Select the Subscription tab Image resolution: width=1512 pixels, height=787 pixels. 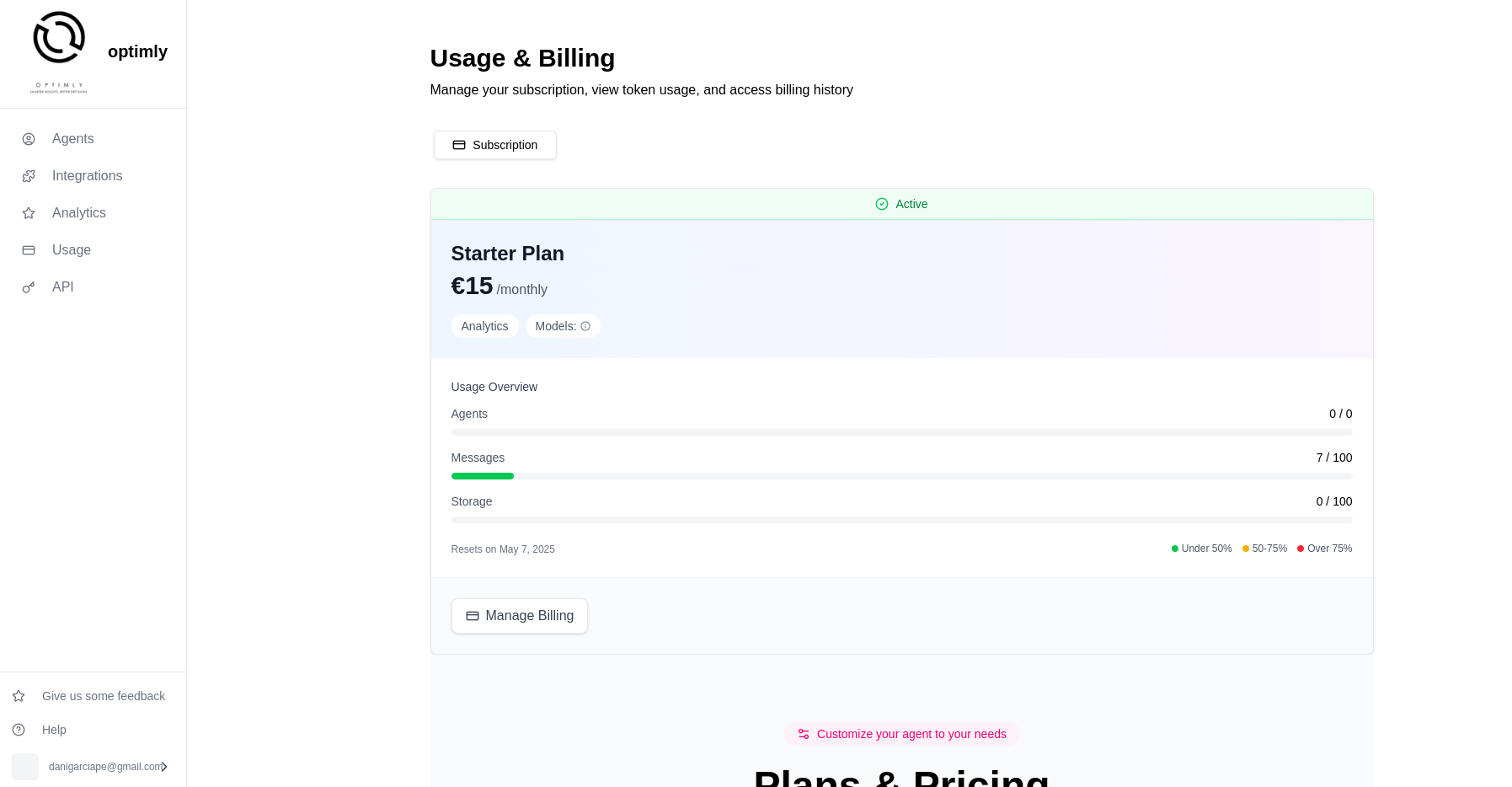pos(495,145)
